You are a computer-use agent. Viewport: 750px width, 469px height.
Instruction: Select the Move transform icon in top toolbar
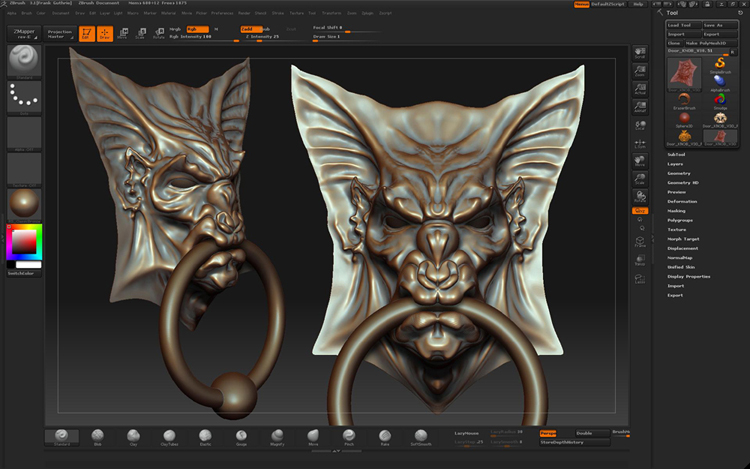pyautogui.click(x=122, y=33)
